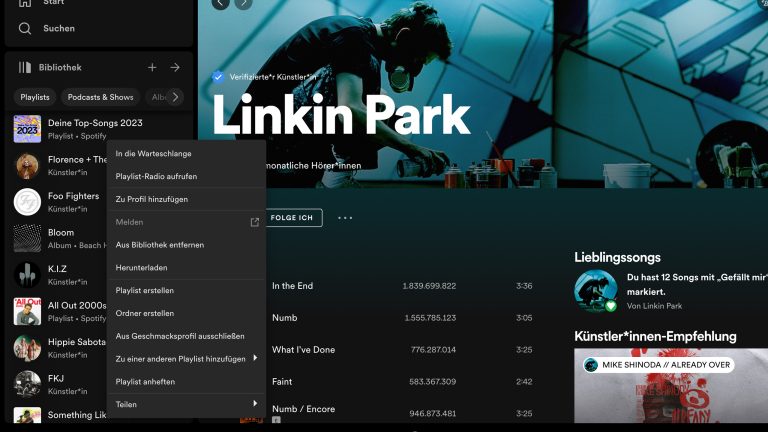Choose Playlist erstellen
The height and width of the screenshot is (432, 768).
point(186,290)
